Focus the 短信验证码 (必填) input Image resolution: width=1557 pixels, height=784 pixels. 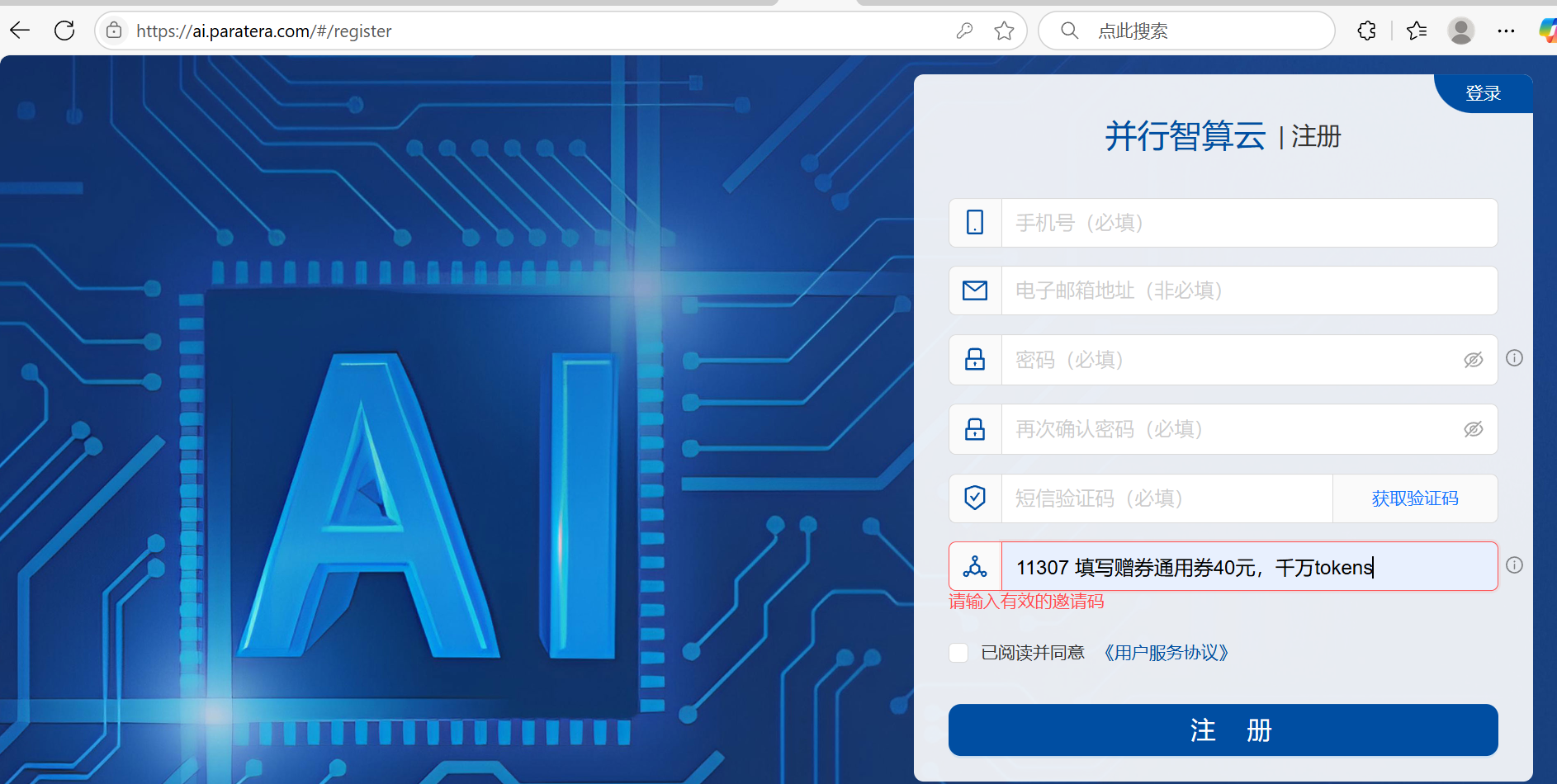1167,498
